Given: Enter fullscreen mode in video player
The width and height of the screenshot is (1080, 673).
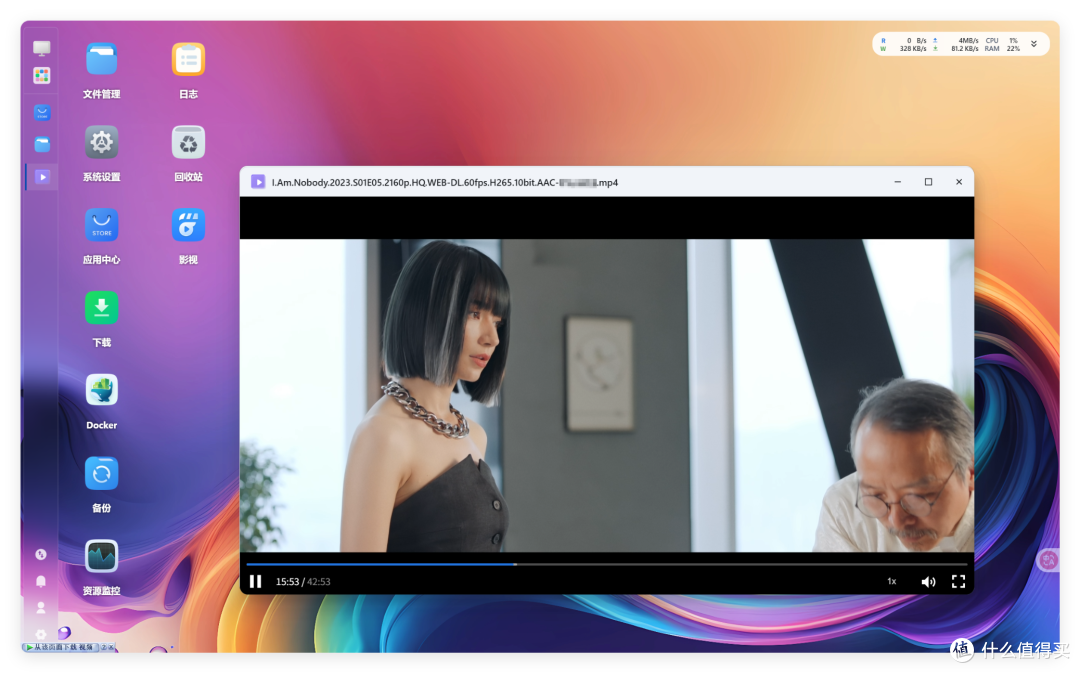Looking at the screenshot, I should pos(958,582).
